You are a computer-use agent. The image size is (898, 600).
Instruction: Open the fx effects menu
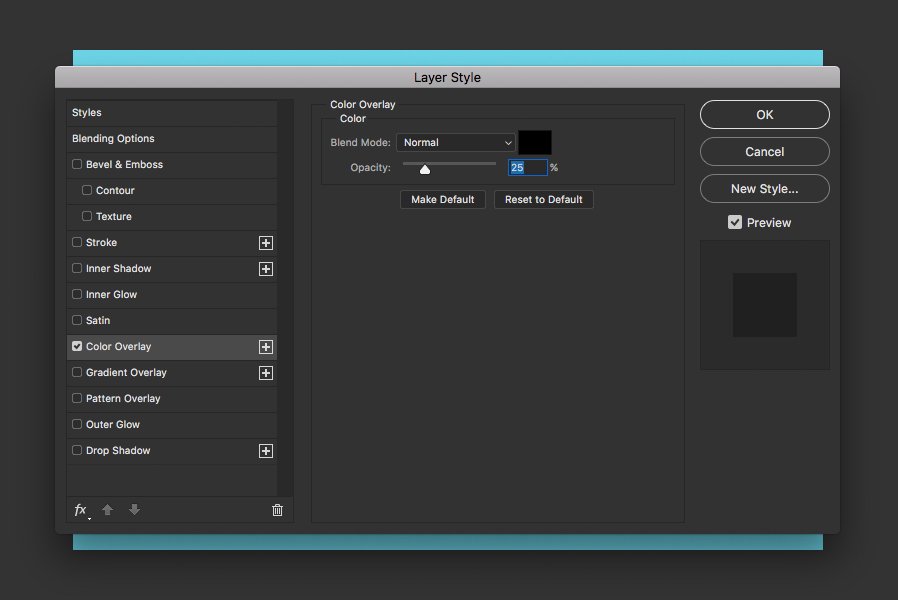(81, 510)
